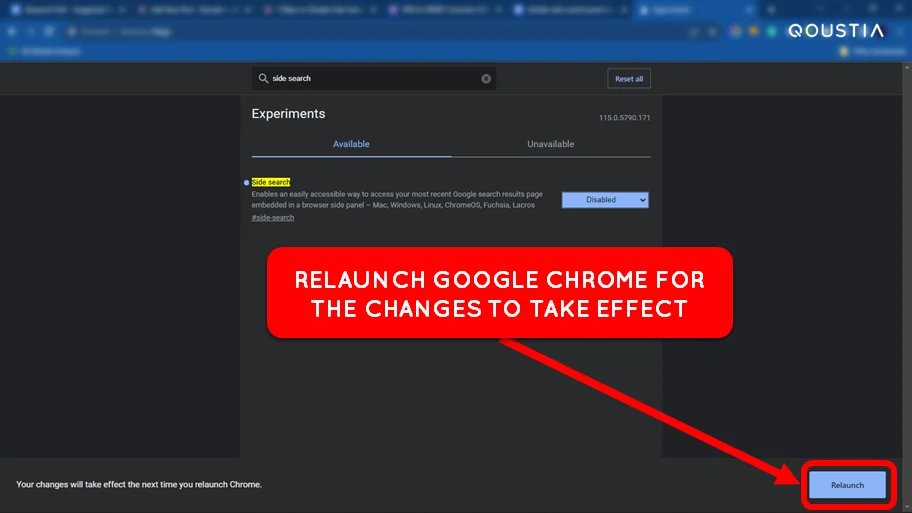
Task: Clear the side search query
Action: click(486, 79)
